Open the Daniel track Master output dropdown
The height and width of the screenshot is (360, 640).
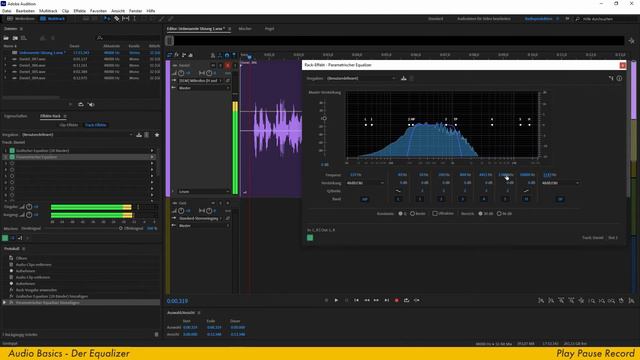coord(204,88)
